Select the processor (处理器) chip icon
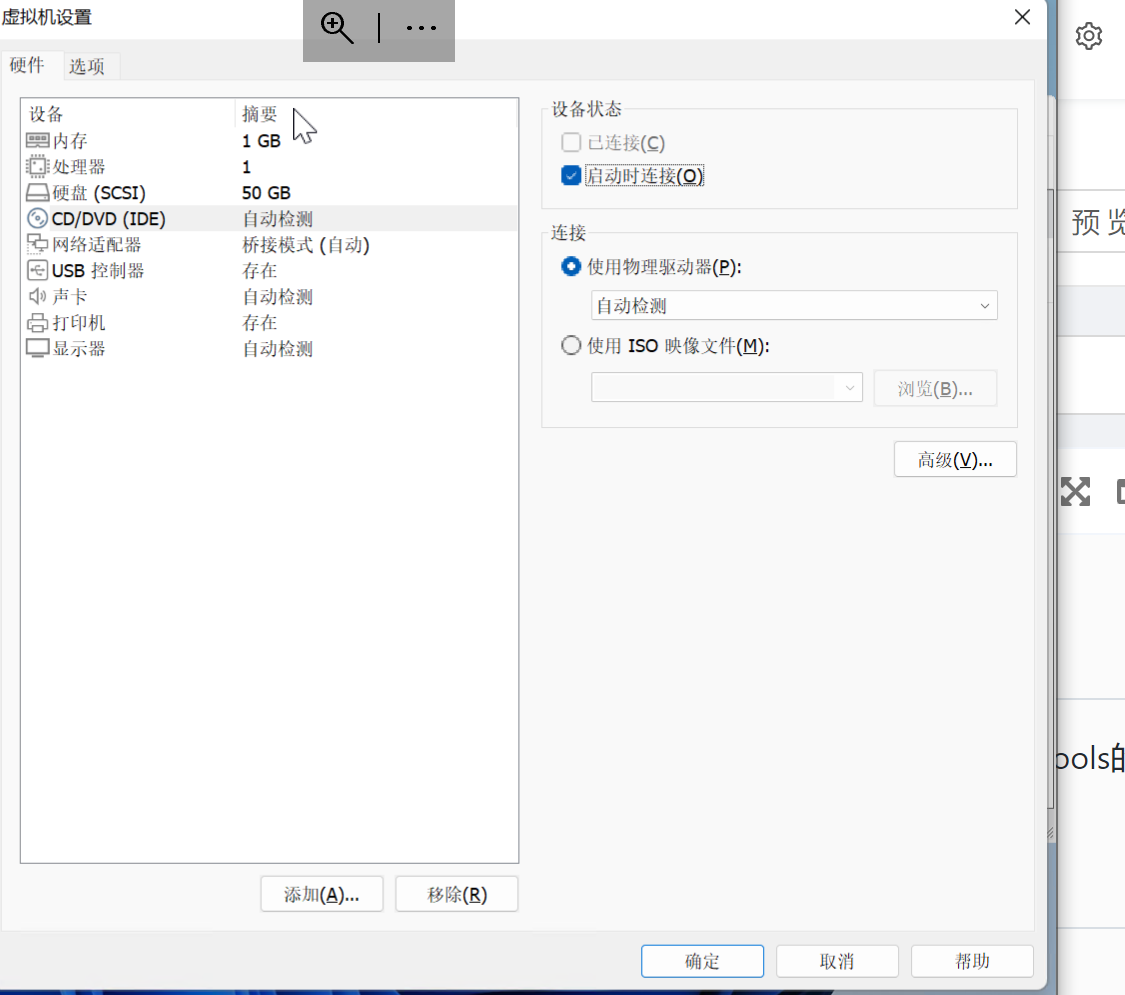1125x995 pixels. 37,166
